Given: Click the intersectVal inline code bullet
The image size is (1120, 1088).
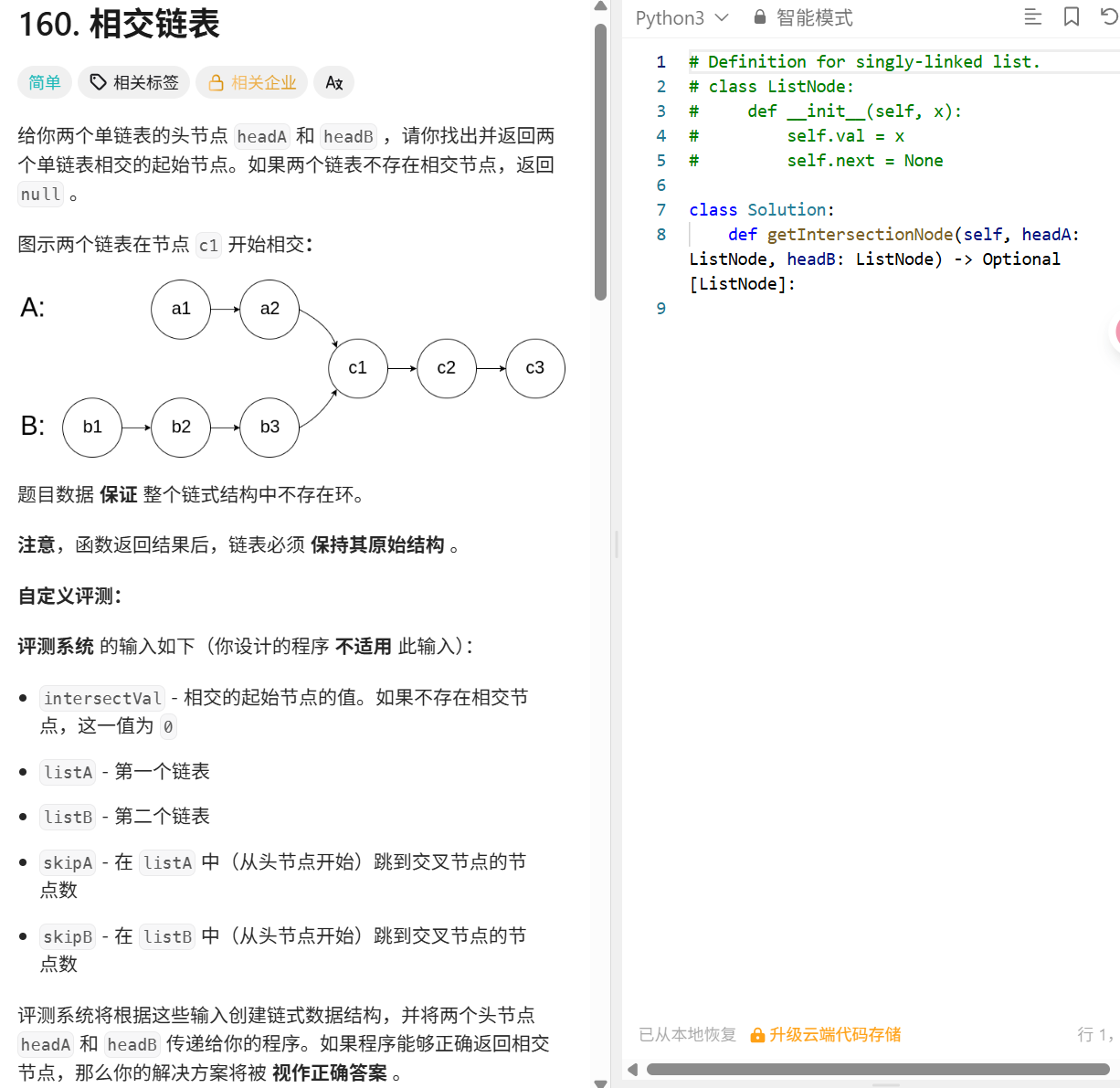Looking at the screenshot, I should point(102,698).
